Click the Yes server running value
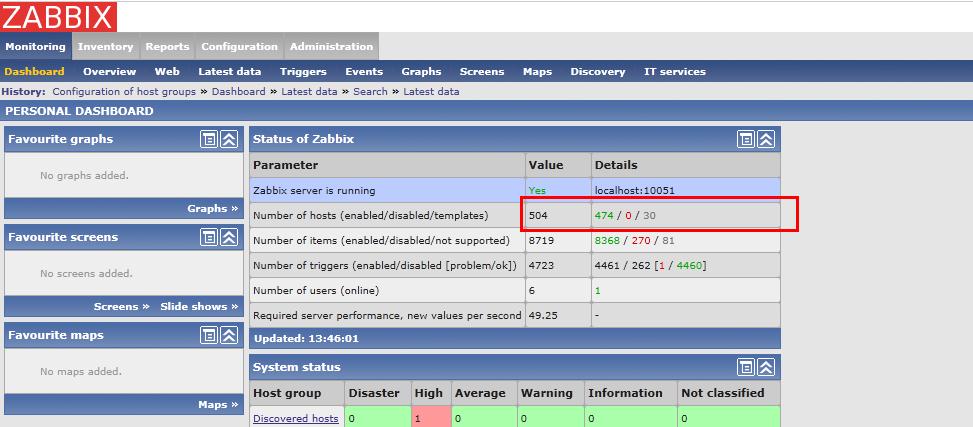Viewport: 973px width, 427px height. tap(537, 191)
